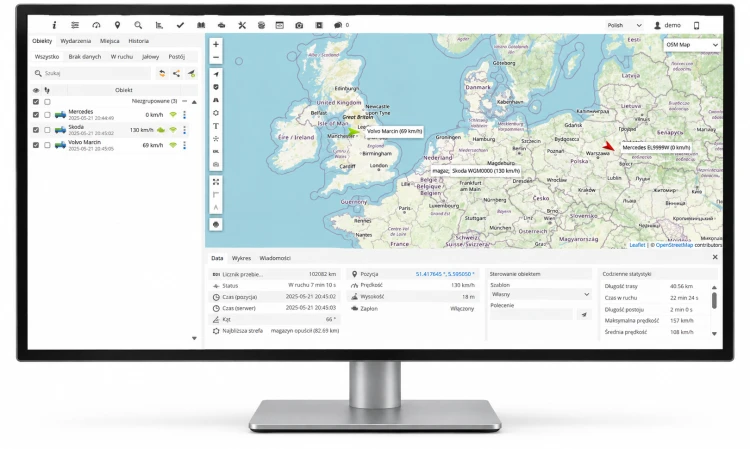750x449 pixels.
Task: Zoom in the map with plus button
Action: (x=216, y=44)
